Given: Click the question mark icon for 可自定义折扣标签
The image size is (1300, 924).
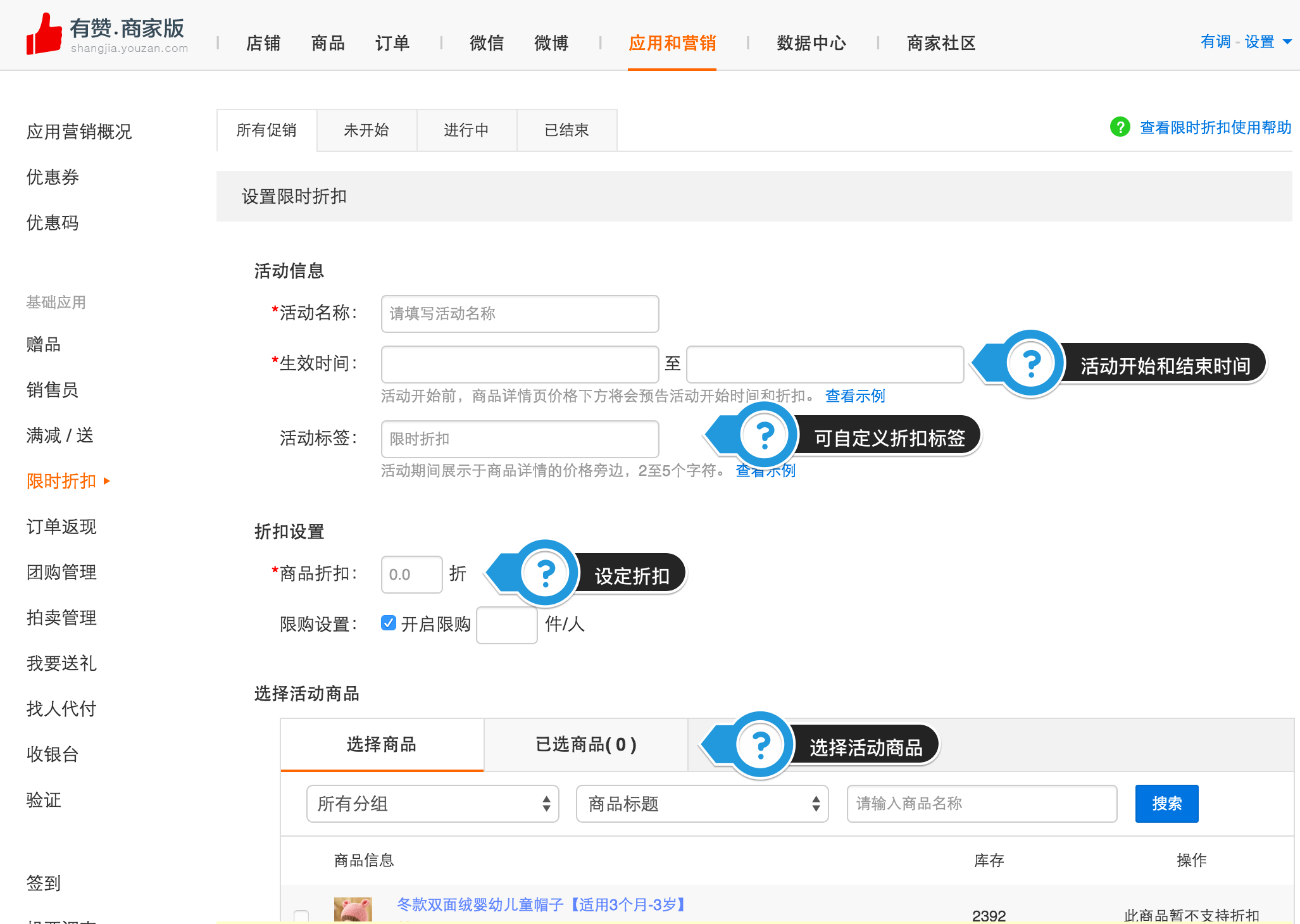Looking at the screenshot, I should coord(764,435).
